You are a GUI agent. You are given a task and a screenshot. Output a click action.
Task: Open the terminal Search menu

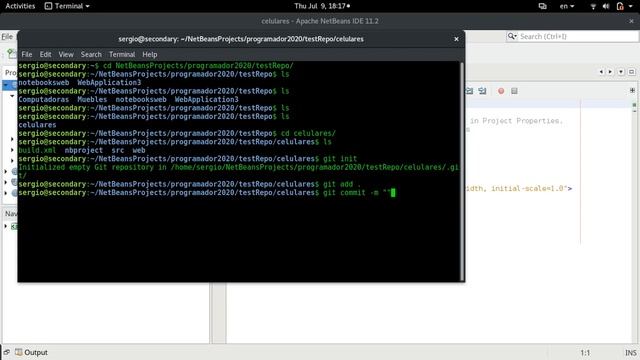click(x=91, y=54)
